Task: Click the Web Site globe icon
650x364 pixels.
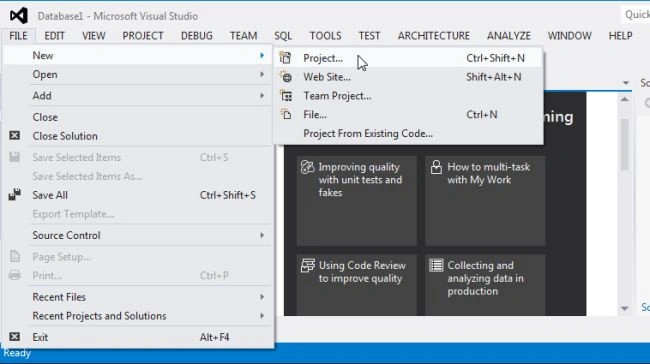Action: [286, 77]
